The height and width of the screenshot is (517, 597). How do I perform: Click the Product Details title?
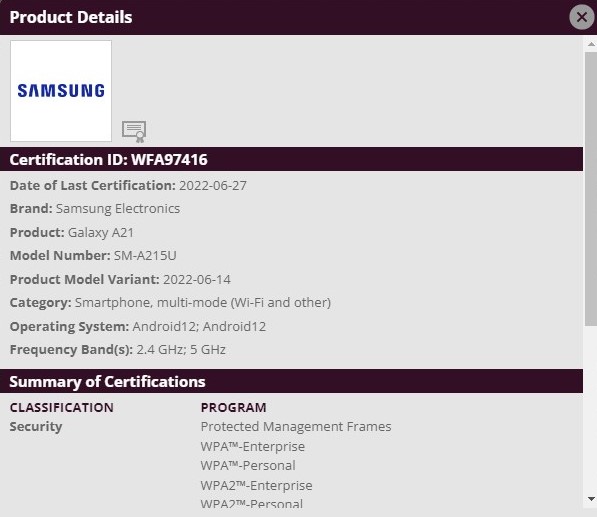[x=71, y=17]
